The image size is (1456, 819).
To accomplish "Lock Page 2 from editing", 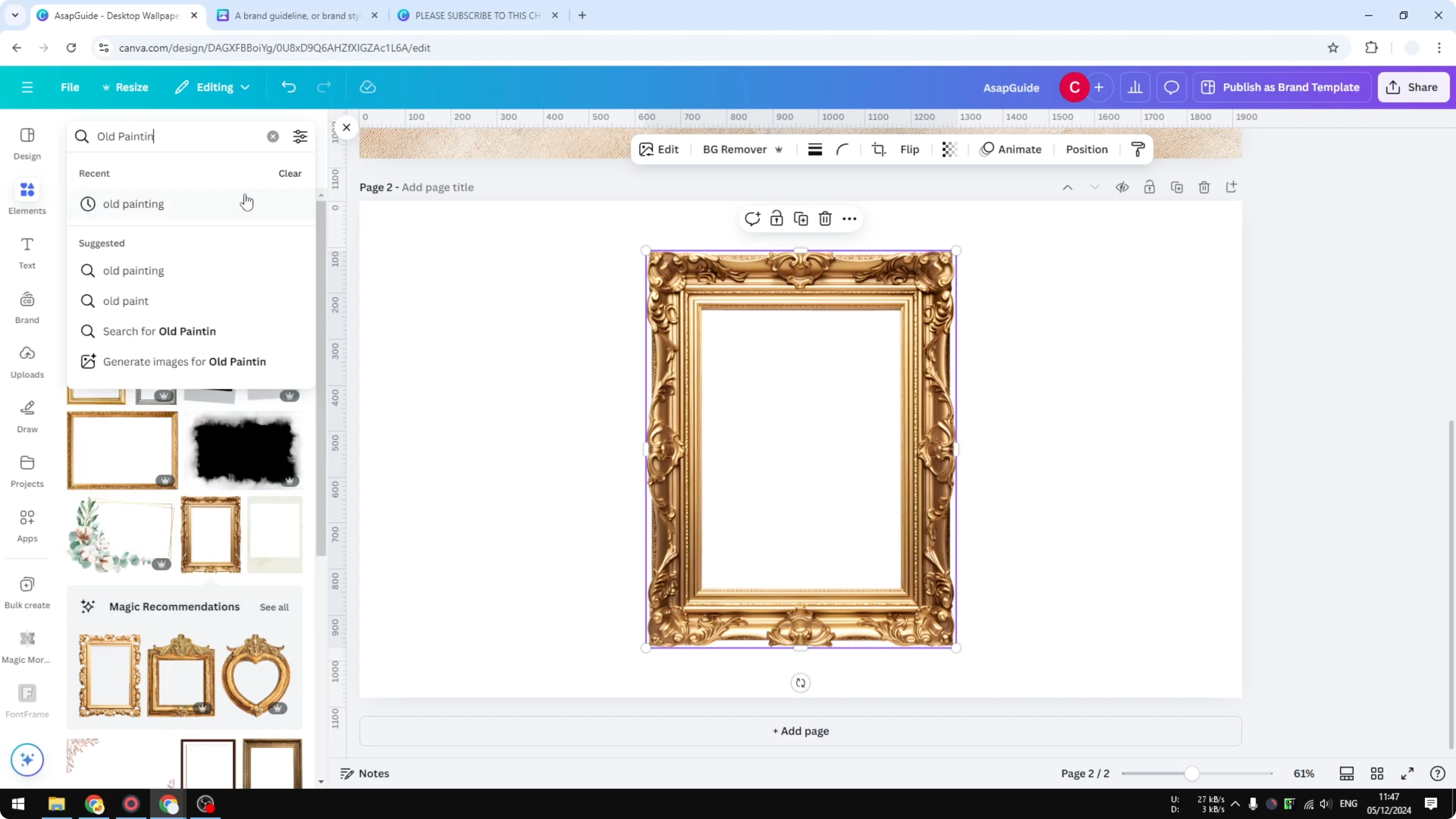I will (1150, 187).
